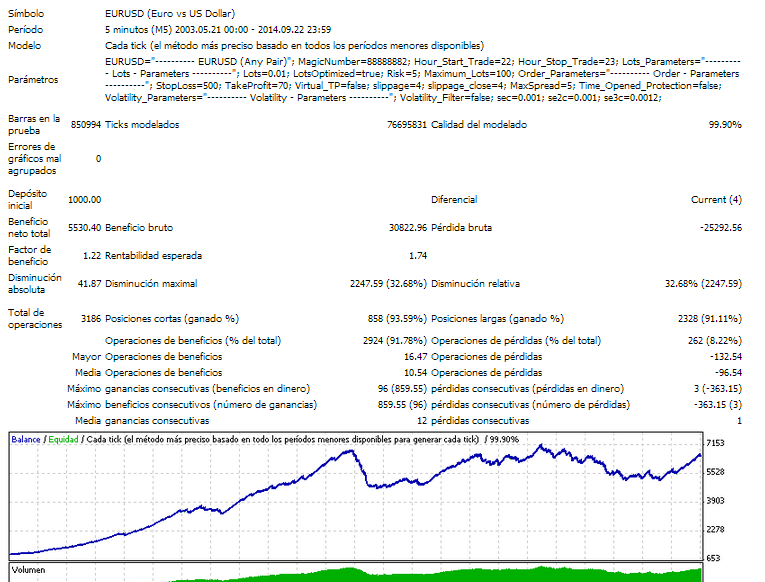Click the Rentabilidad esperada value 1.74
This screenshot has width=765, height=582.
[x=418, y=256]
